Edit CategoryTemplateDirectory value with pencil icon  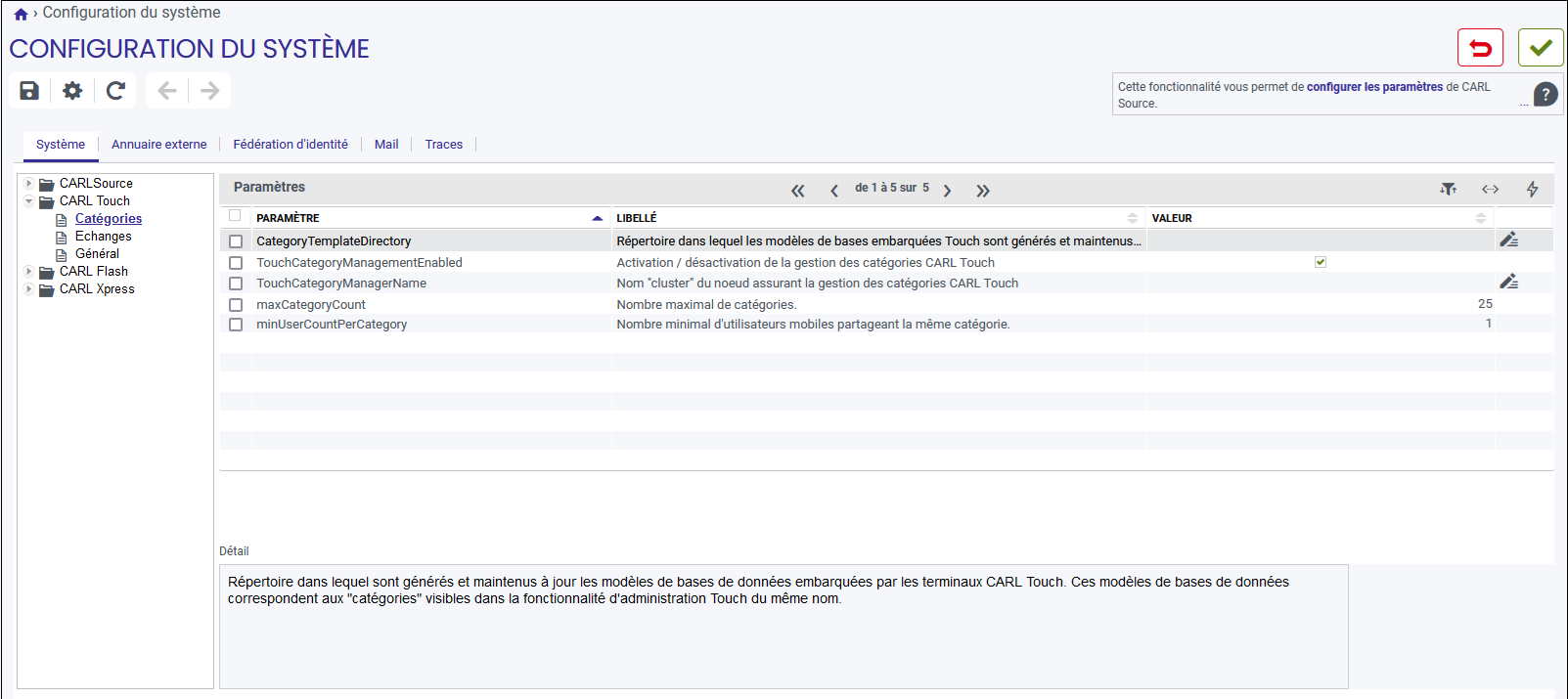coord(1509,240)
